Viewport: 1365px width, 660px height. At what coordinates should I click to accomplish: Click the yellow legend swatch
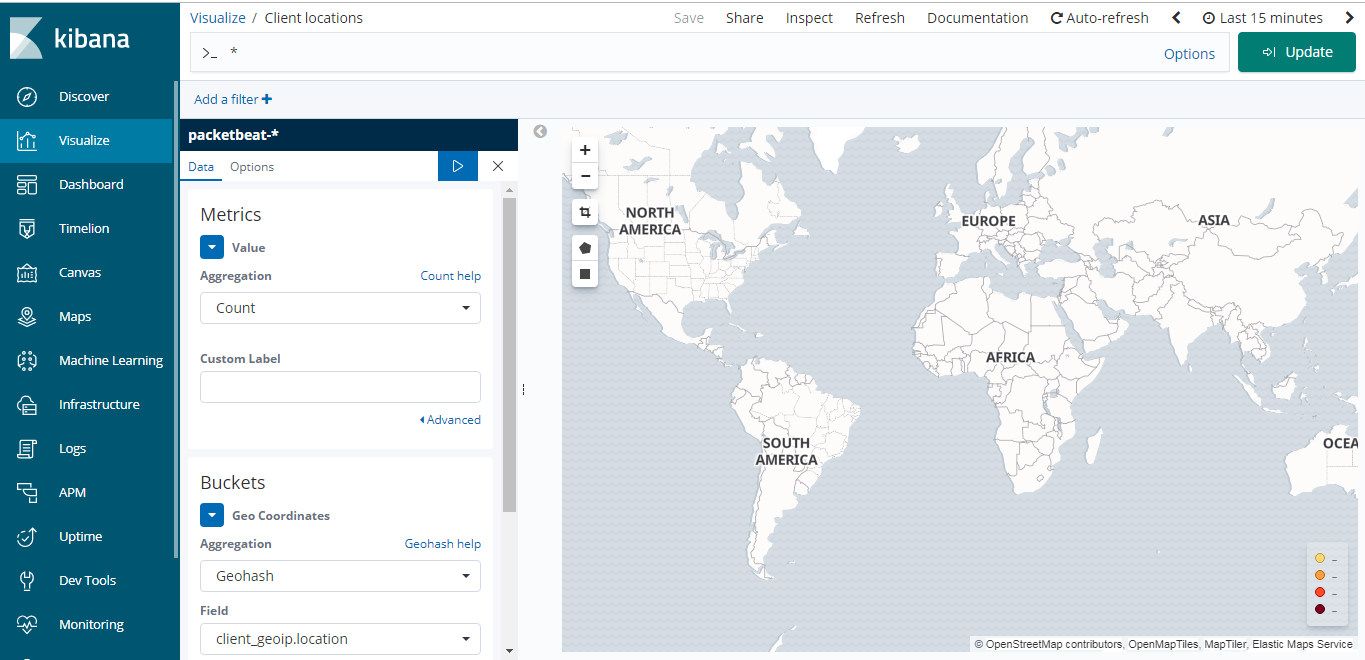pyautogui.click(x=1320, y=558)
